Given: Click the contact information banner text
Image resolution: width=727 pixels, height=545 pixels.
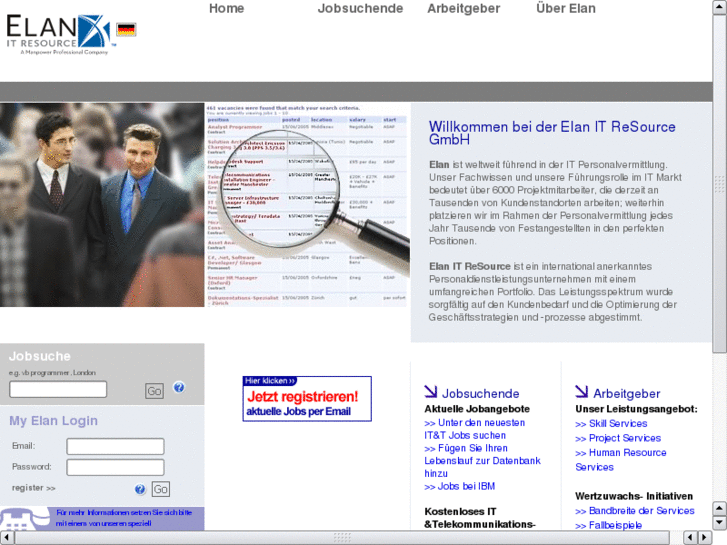Looking at the screenshot, I should pyautogui.click(x=124, y=518).
